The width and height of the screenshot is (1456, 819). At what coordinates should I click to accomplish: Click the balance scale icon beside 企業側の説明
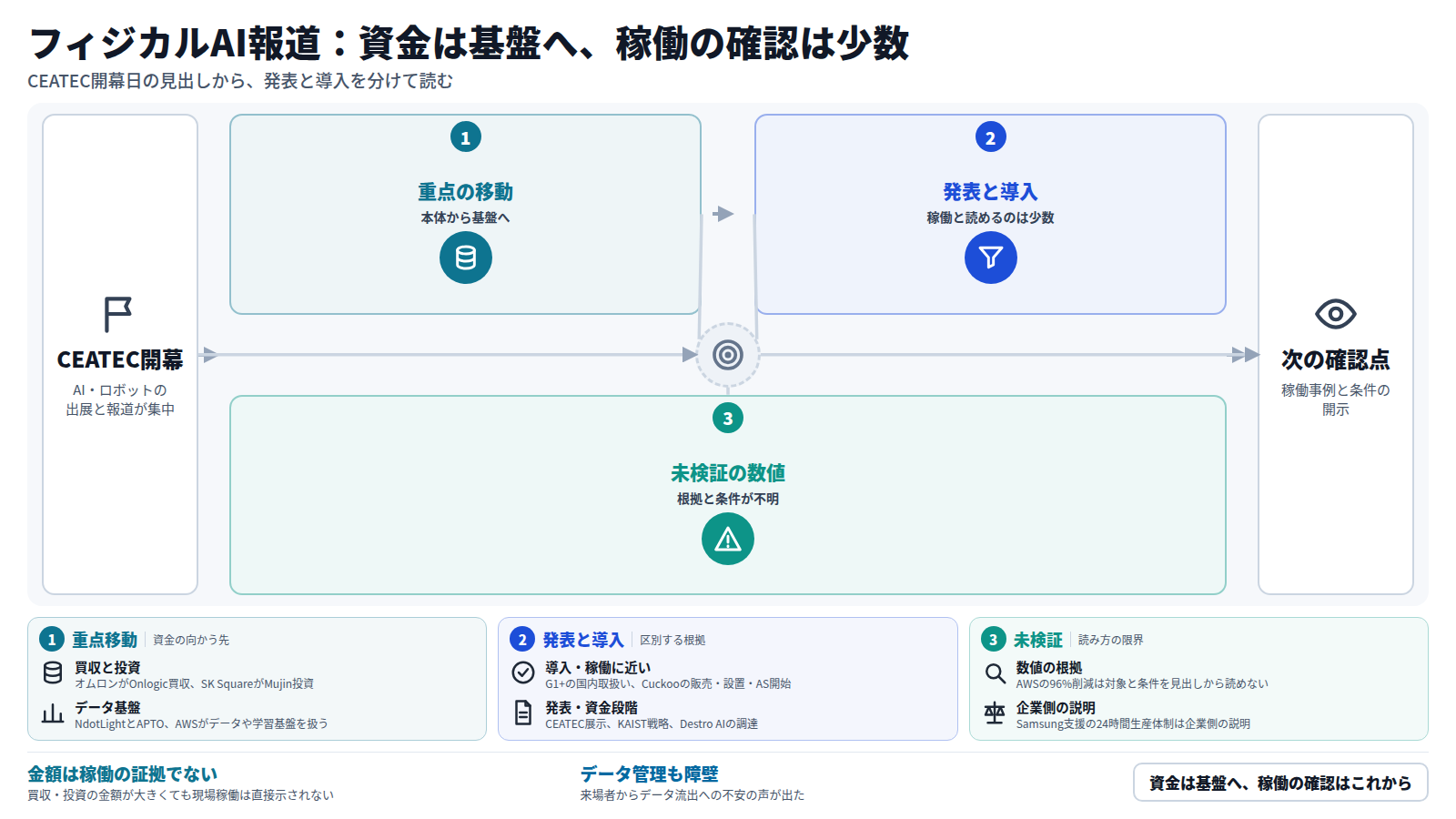[995, 713]
